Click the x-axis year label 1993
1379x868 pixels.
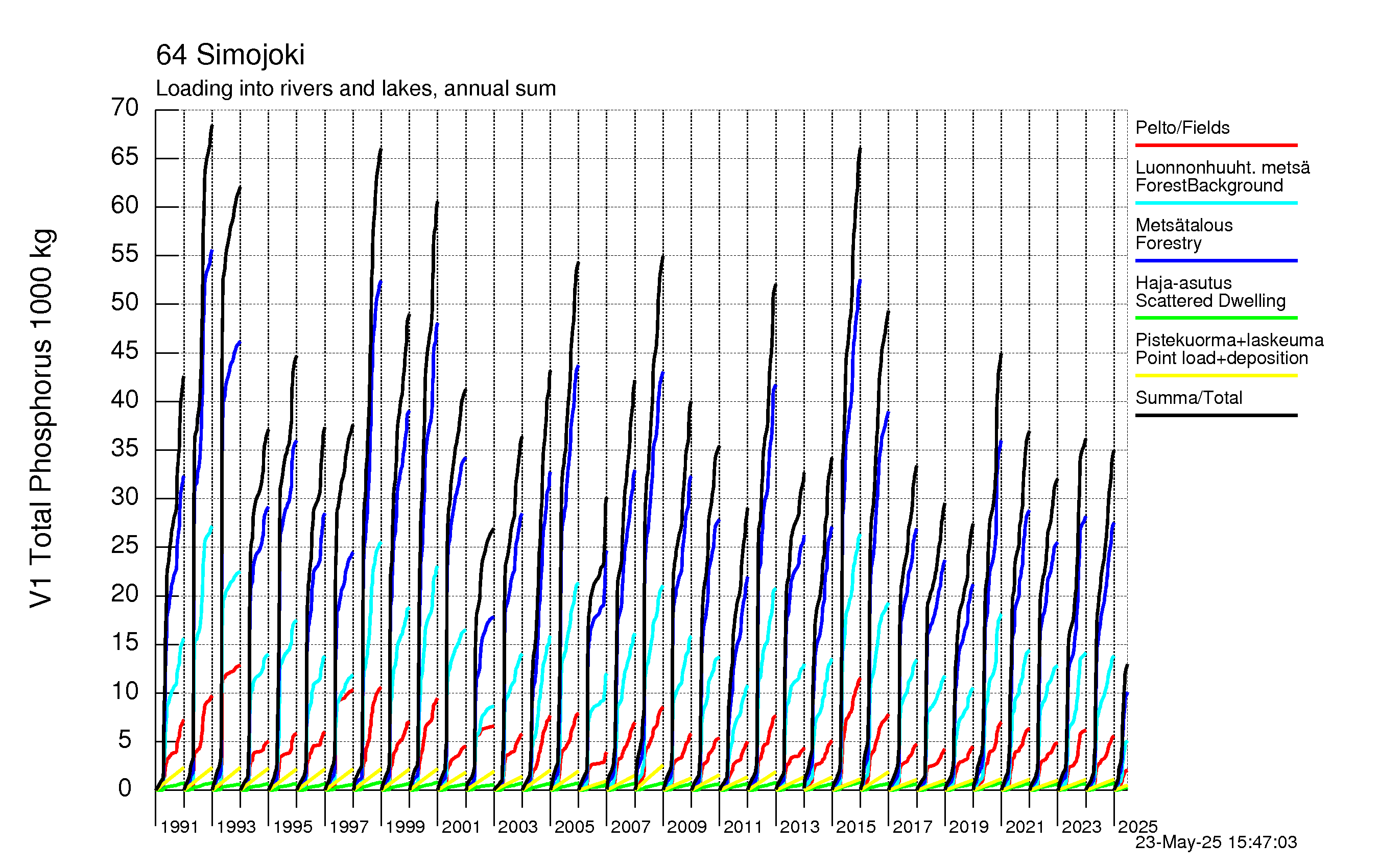(x=236, y=827)
